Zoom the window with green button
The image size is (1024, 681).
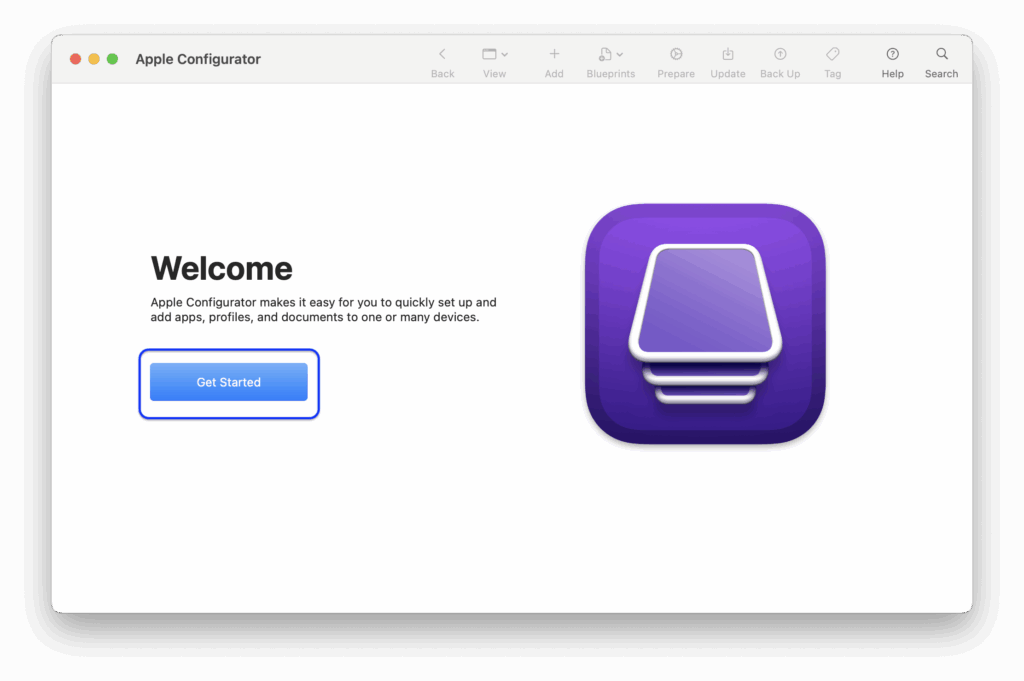click(x=112, y=59)
